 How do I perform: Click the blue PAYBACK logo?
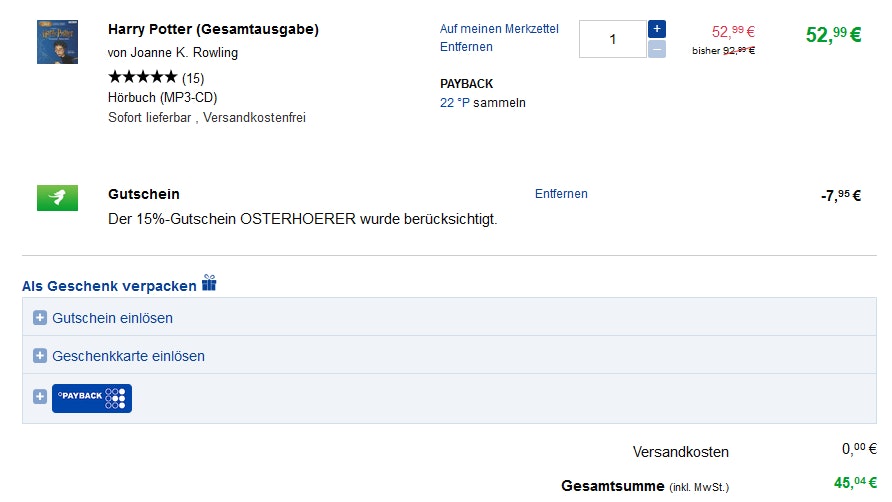click(92, 398)
